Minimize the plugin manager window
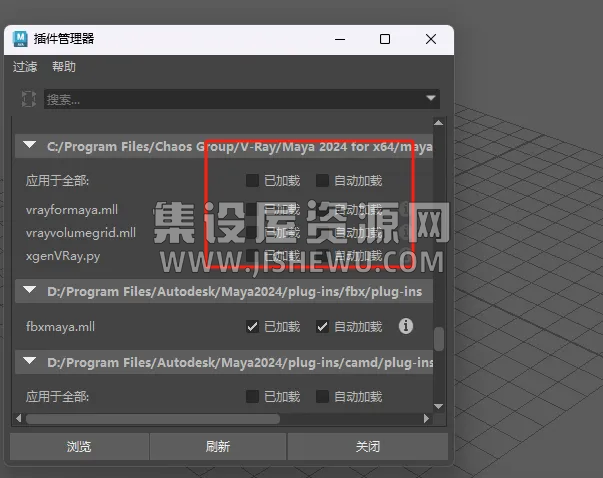Viewport: 603px width, 478px height. click(x=340, y=39)
